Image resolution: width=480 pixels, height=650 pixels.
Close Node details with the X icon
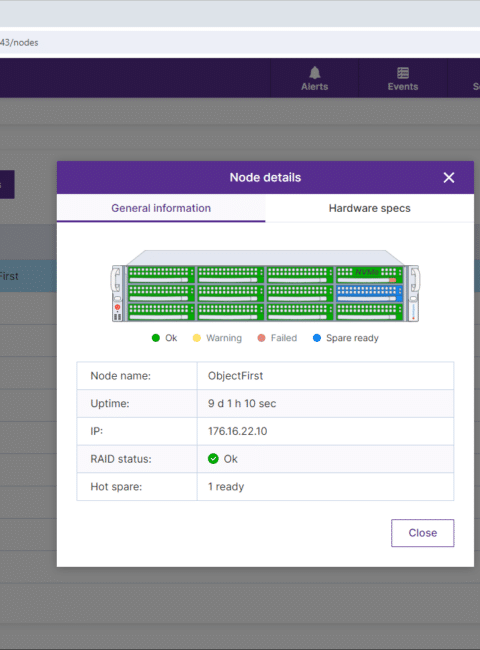click(x=449, y=178)
